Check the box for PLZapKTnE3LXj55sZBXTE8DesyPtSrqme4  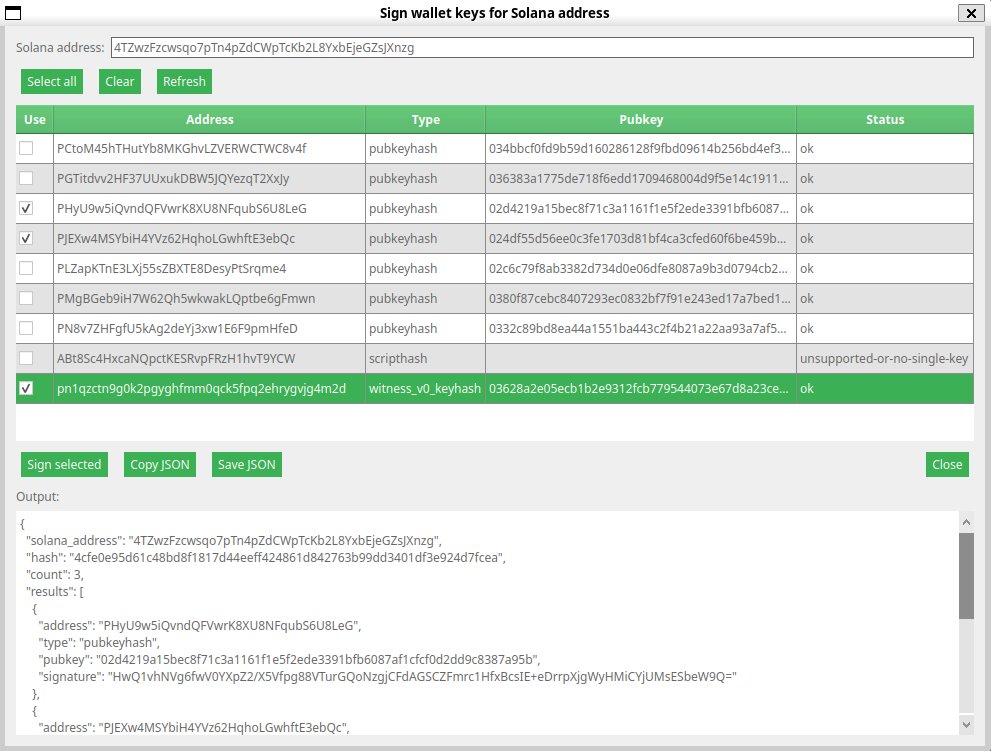point(26,268)
